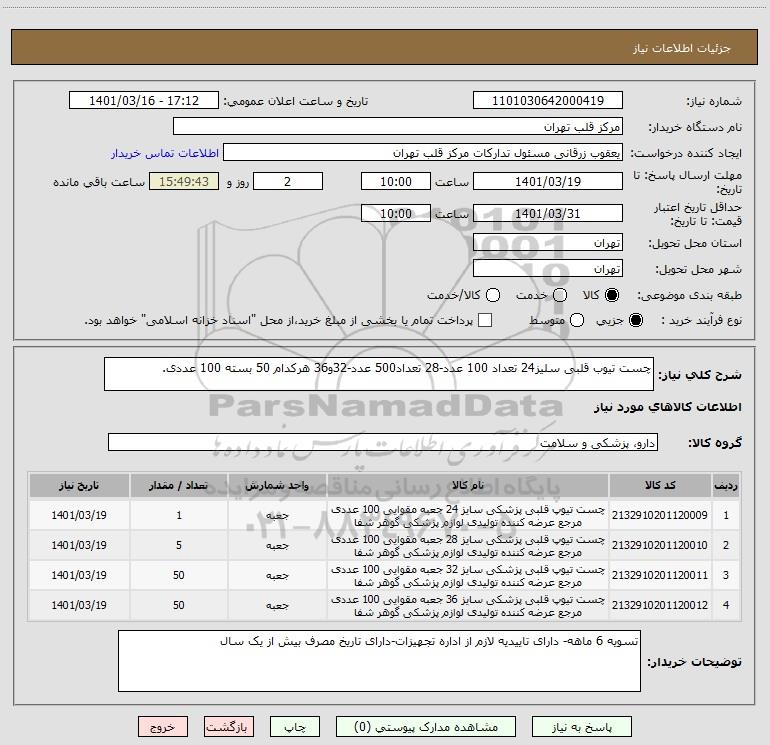Screen dimensions: 770x745
Task: Click the جعبه unit in row 1
Action: point(277,516)
